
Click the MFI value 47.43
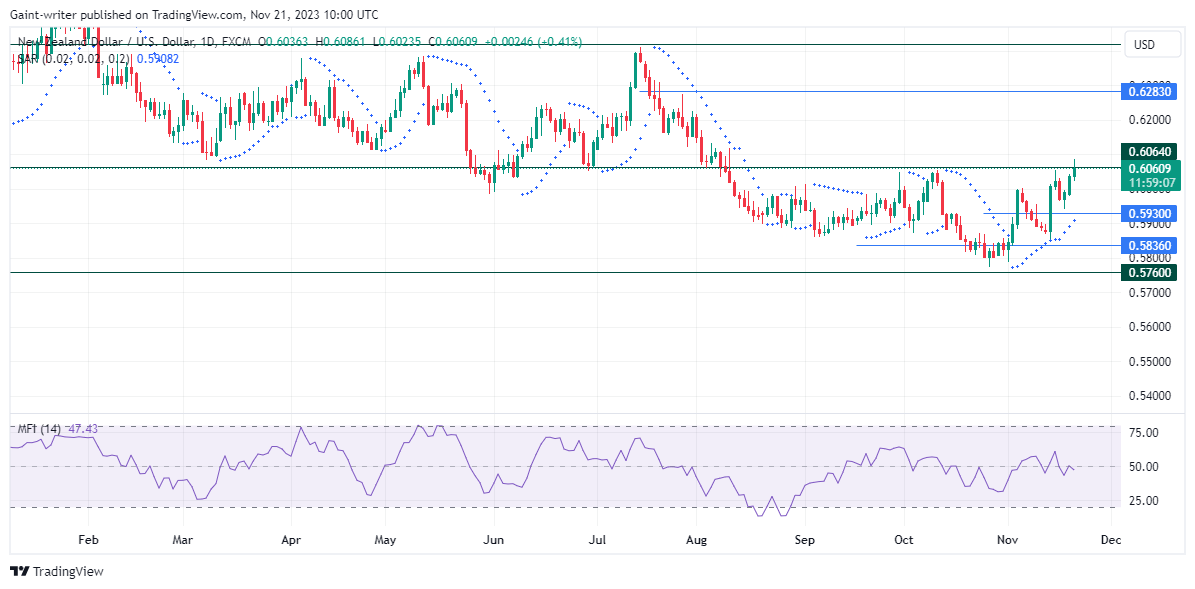click(x=83, y=429)
